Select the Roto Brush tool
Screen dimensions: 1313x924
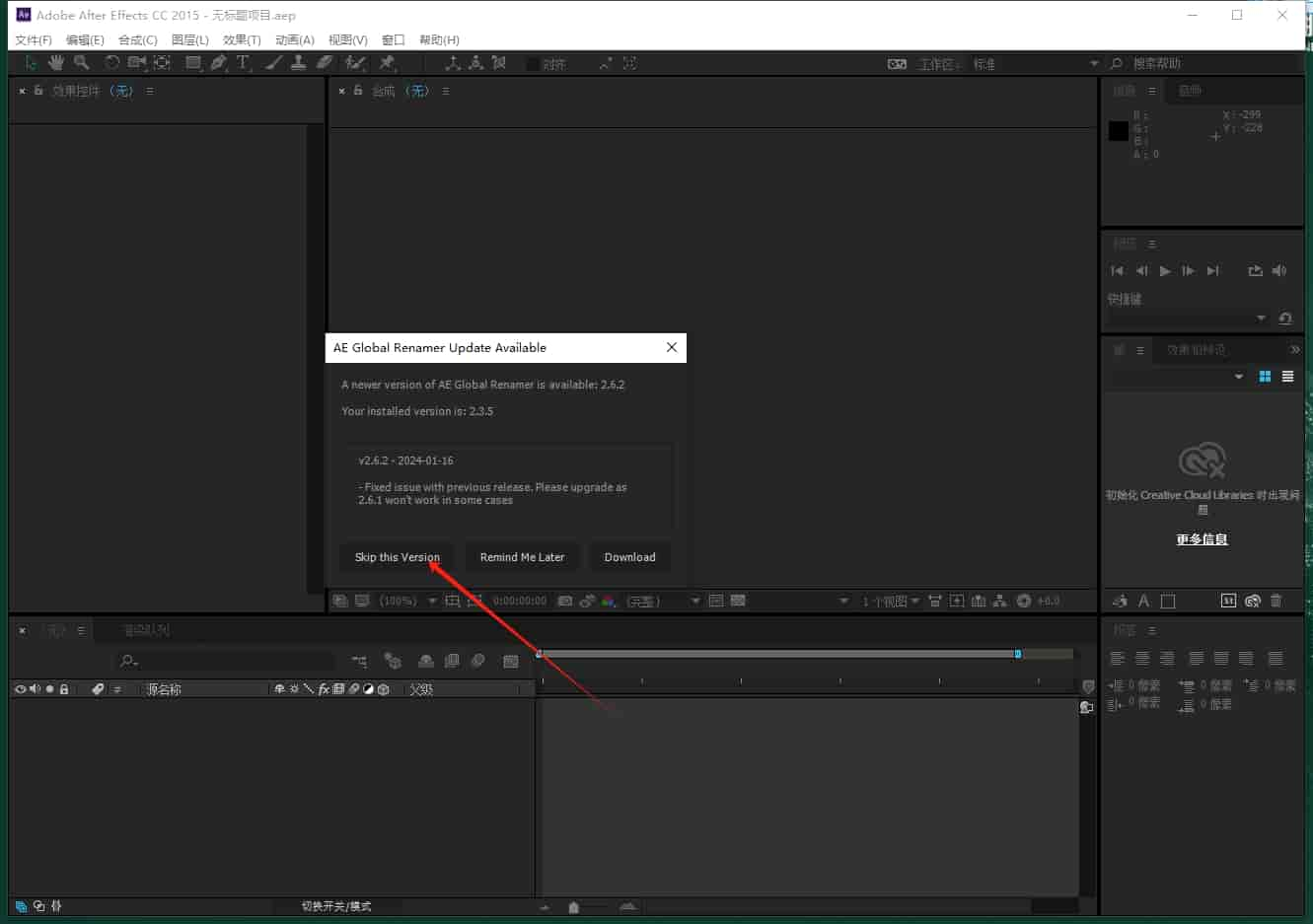tap(355, 63)
